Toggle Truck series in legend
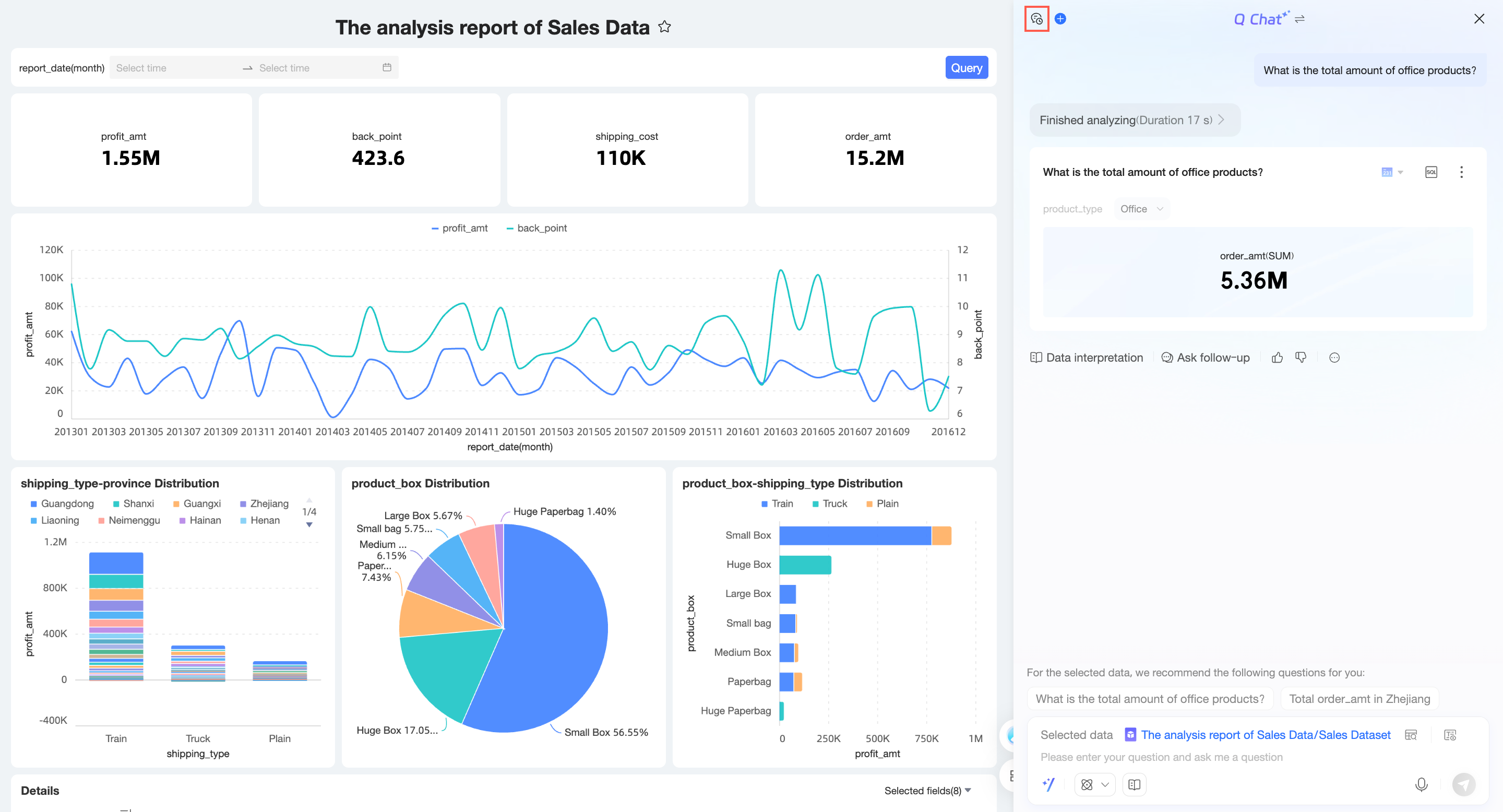The image size is (1503, 812). pos(829,504)
